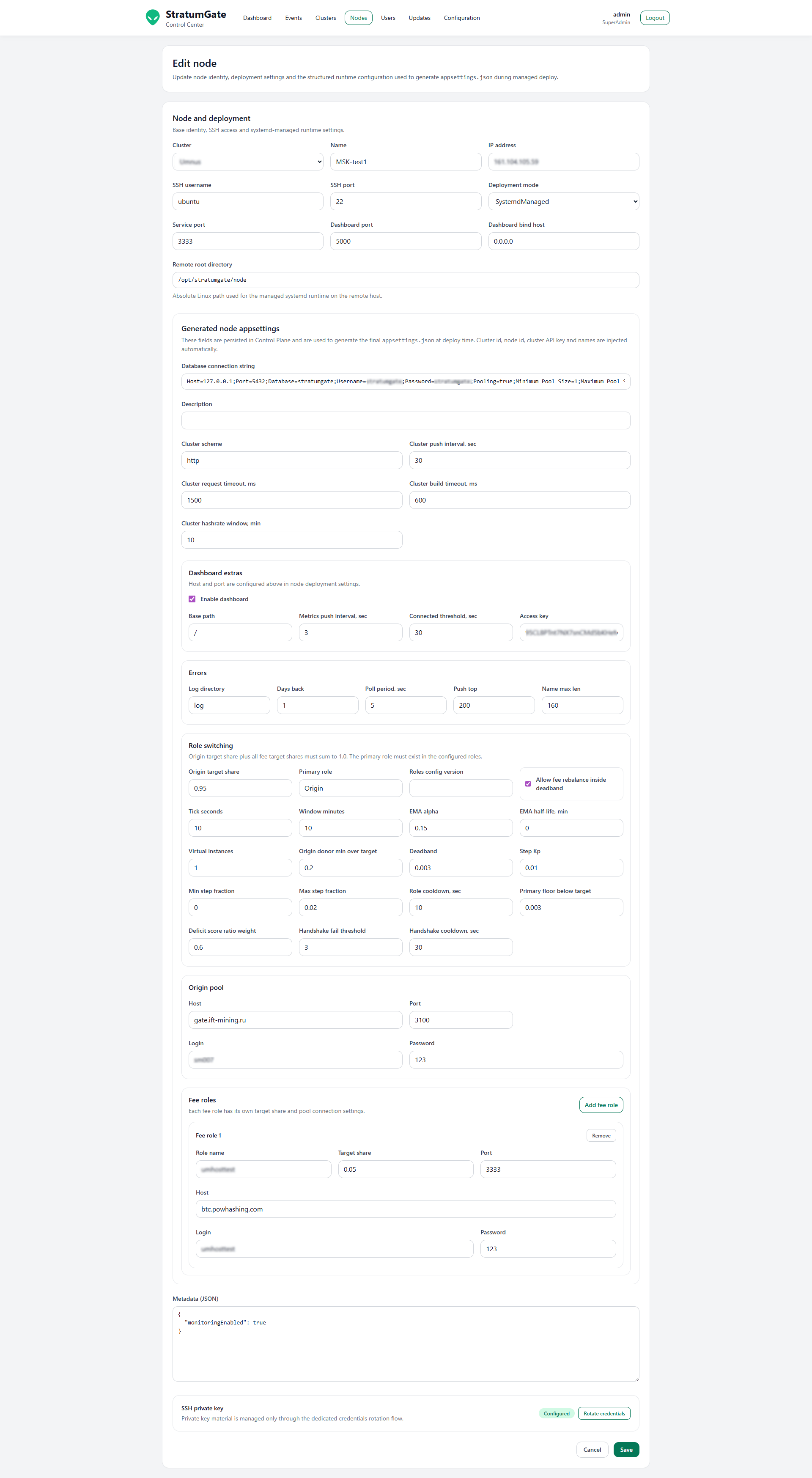Image resolution: width=812 pixels, height=1478 pixels.
Task: Expand the Deployment mode dropdown
Action: pos(563,201)
